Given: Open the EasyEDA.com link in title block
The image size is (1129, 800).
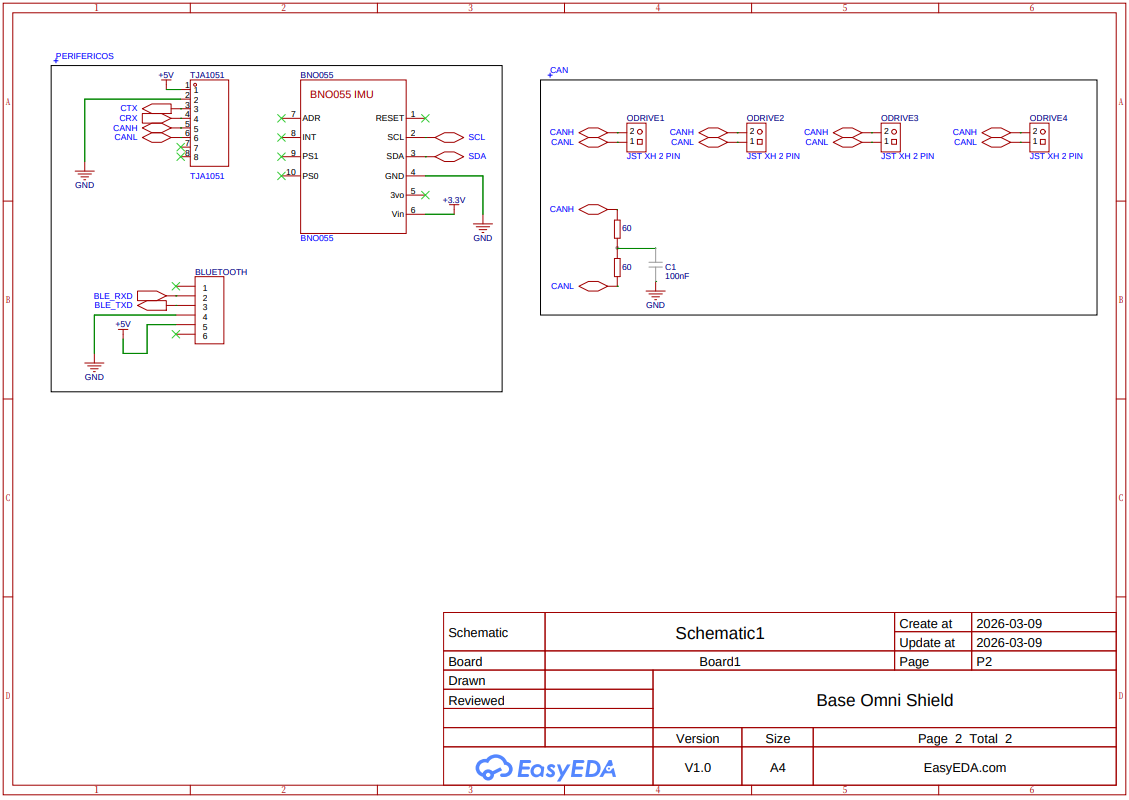Looking at the screenshot, I should pyautogui.click(x=964, y=767).
